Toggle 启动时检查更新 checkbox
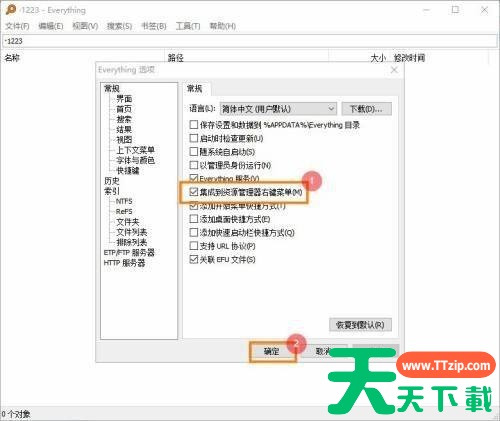 click(194, 138)
